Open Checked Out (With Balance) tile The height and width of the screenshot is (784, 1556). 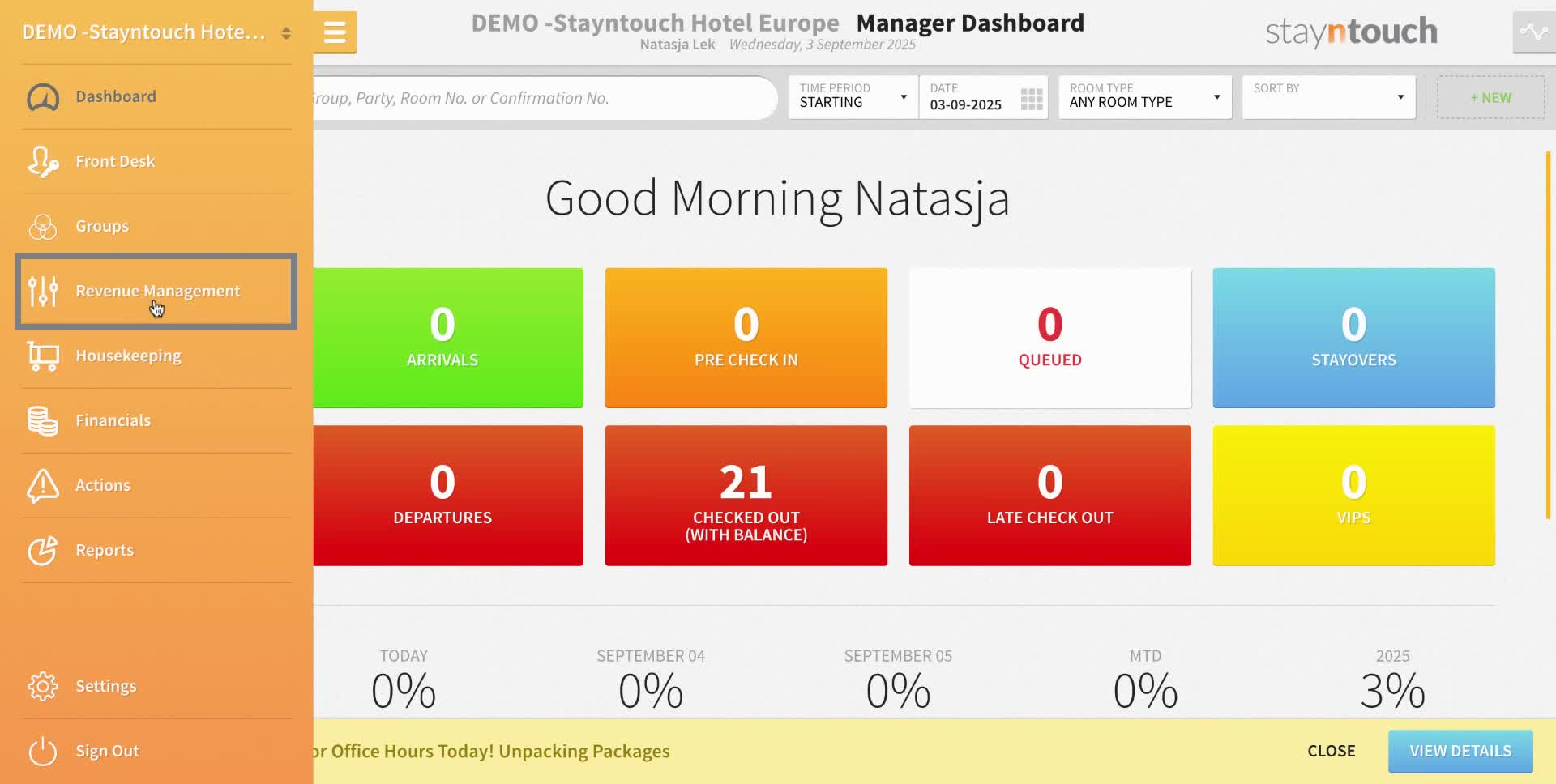pos(746,496)
